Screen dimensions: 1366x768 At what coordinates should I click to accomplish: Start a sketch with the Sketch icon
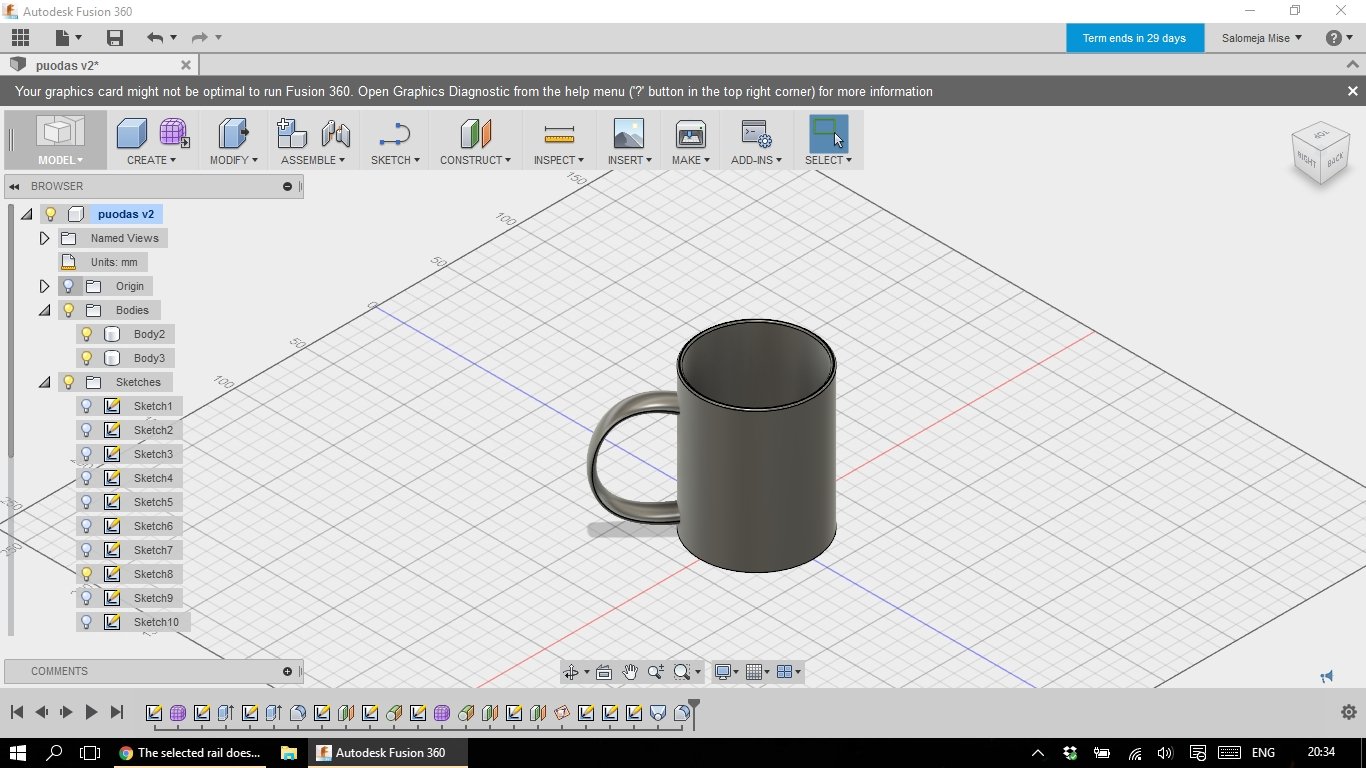coord(395,133)
